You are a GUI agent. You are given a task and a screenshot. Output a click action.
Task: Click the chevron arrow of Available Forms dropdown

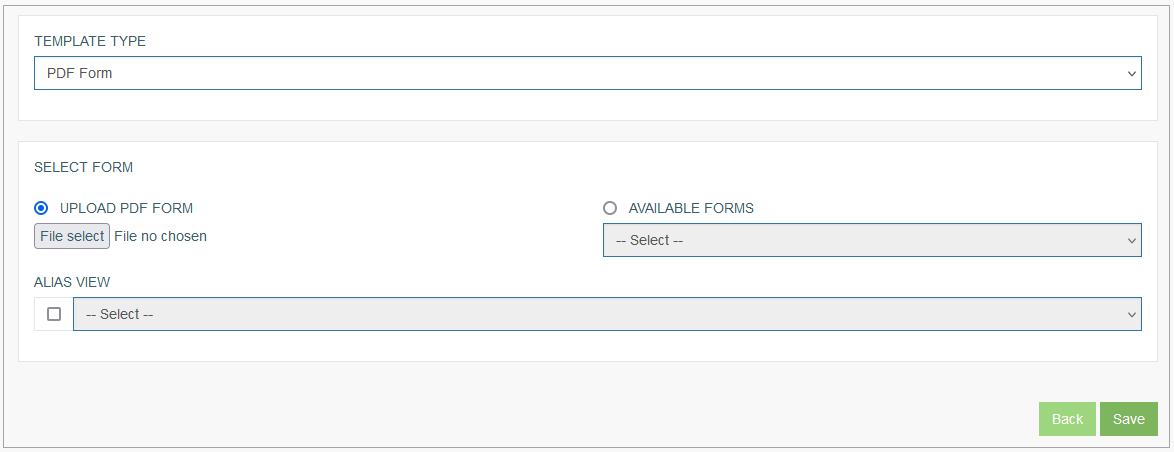tap(1131, 240)
